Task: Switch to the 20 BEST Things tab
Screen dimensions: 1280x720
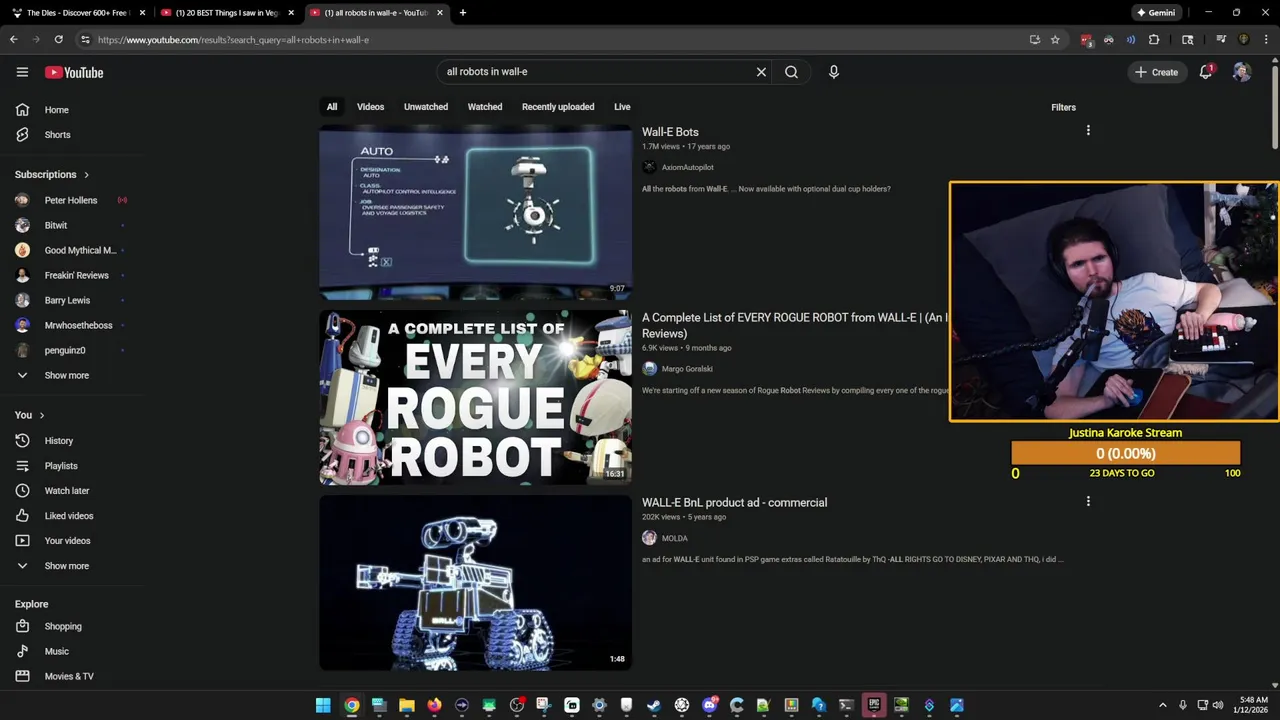Action: tap(228, 13)
